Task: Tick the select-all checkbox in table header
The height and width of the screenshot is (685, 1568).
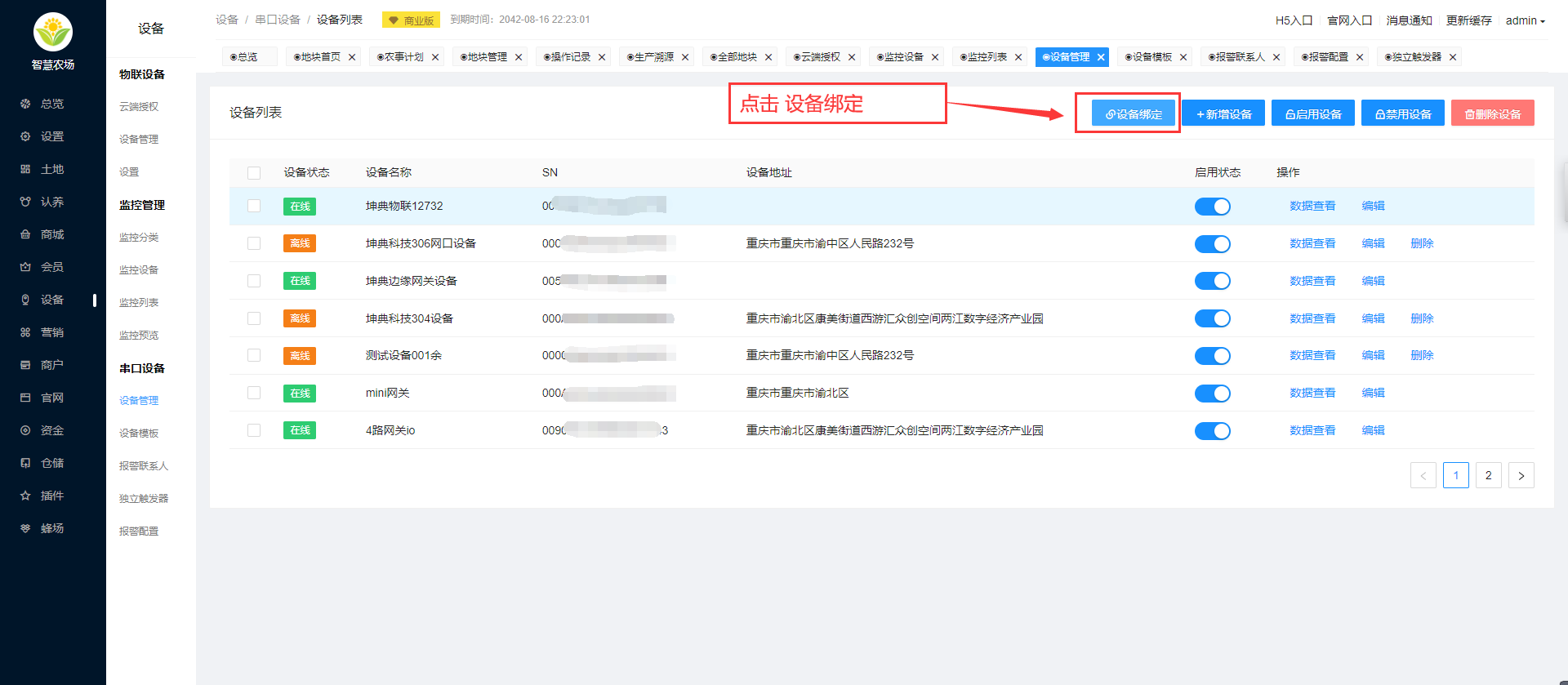Action: pyautogui.click(x=254, y=173)
